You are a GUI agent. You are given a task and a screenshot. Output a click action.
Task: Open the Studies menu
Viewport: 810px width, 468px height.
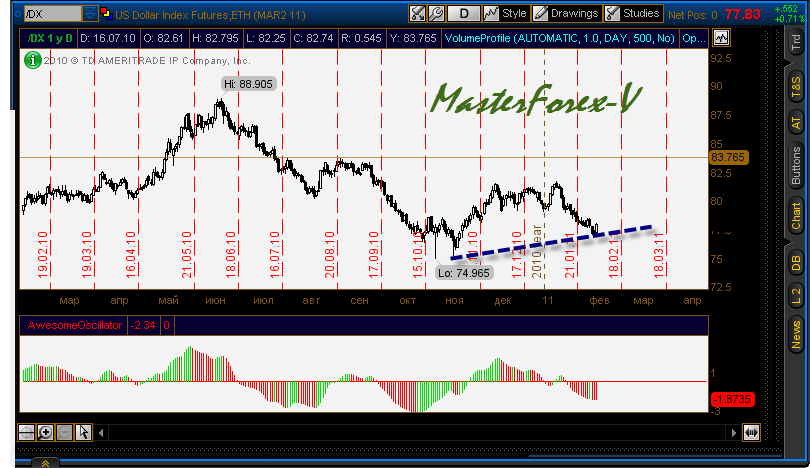633,13
